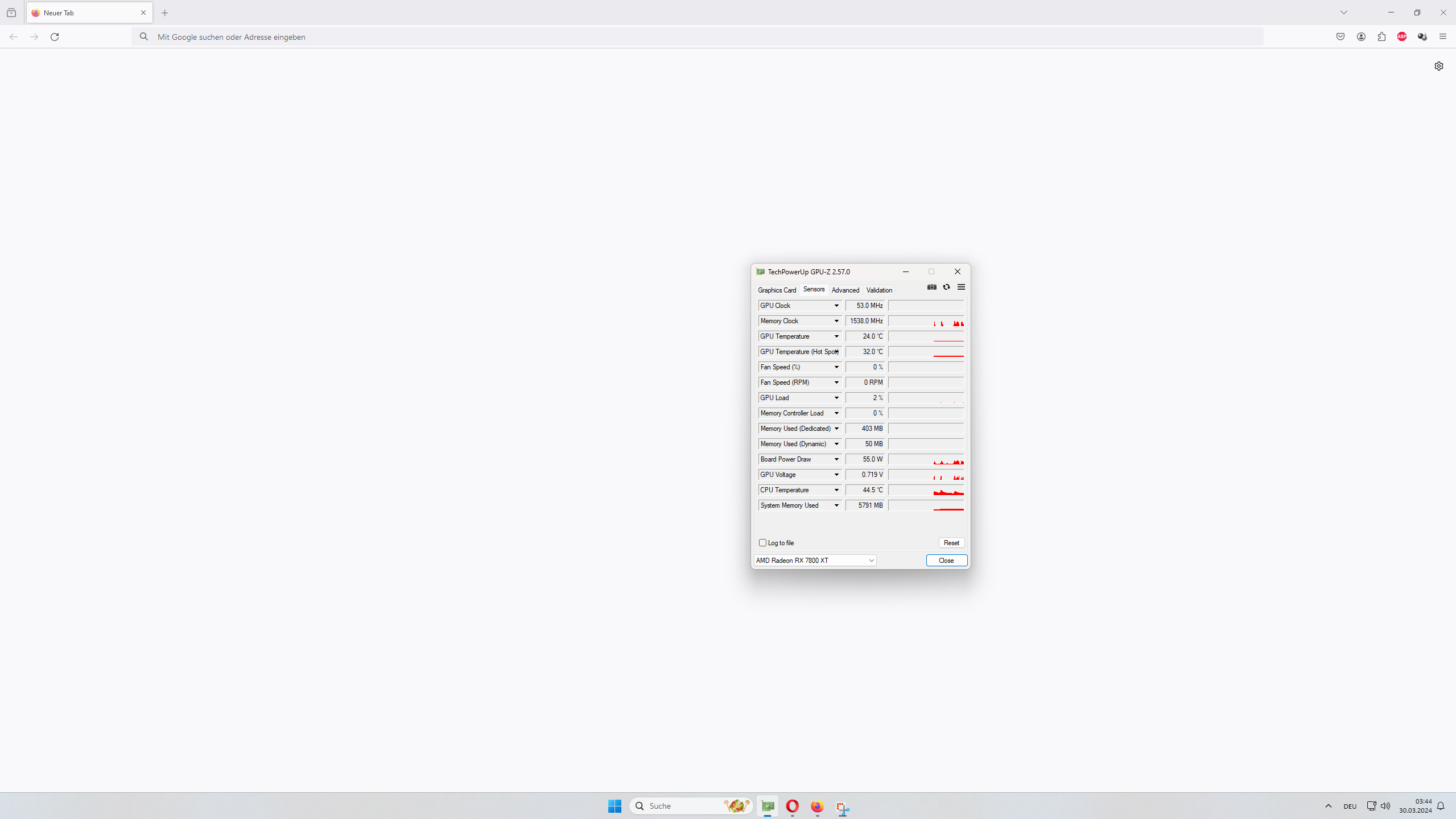Switch to the Advanced tab
The height and width of the screenshot is (819, 1456).
pos(845,290)
